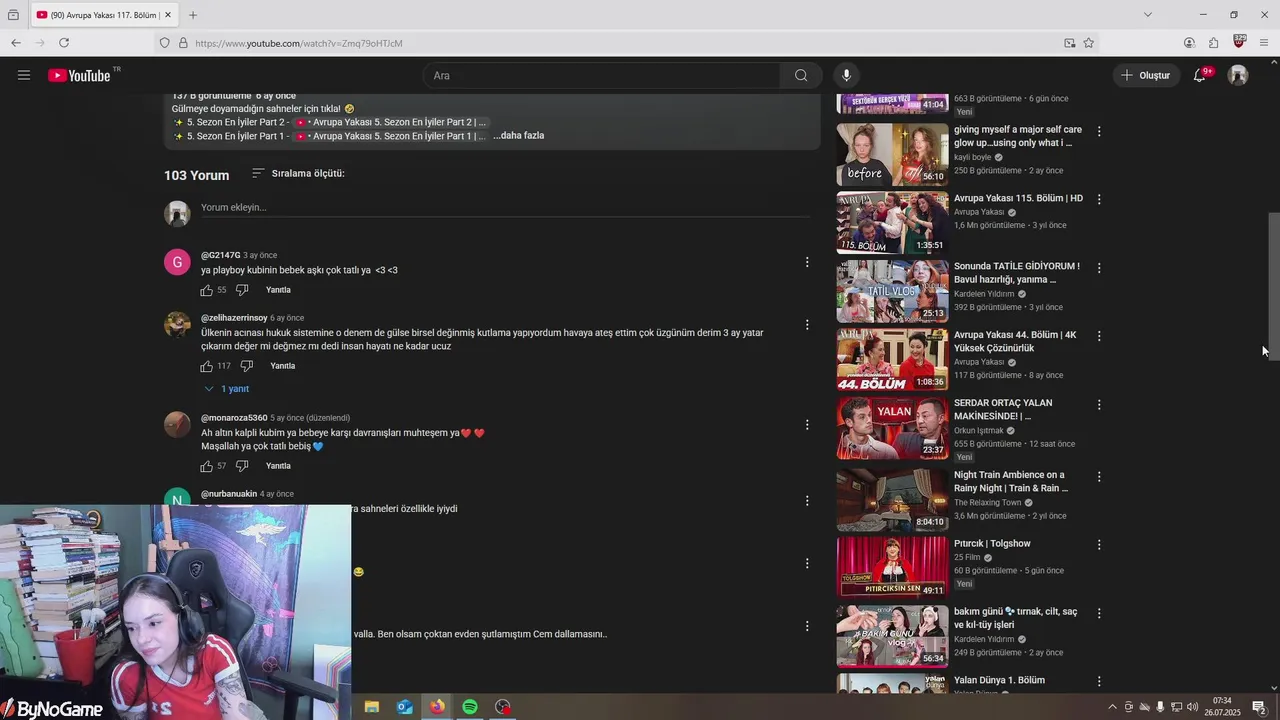1280x720 pixels.
Task: Expand the 1 yanıt replies
Action: 227,389
